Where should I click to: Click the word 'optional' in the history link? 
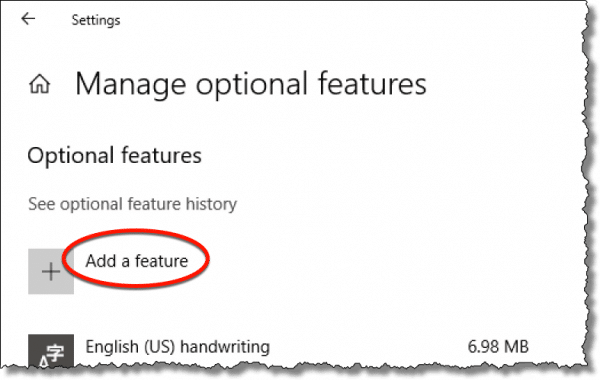pos(91,205)
